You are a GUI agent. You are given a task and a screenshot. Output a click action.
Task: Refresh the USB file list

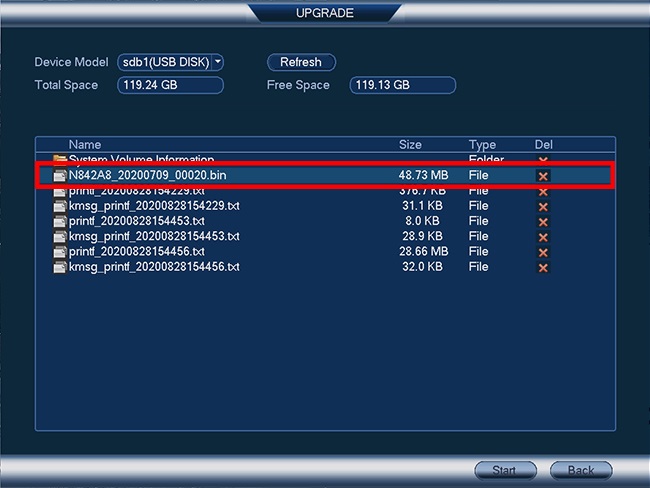tap(301, 62)
